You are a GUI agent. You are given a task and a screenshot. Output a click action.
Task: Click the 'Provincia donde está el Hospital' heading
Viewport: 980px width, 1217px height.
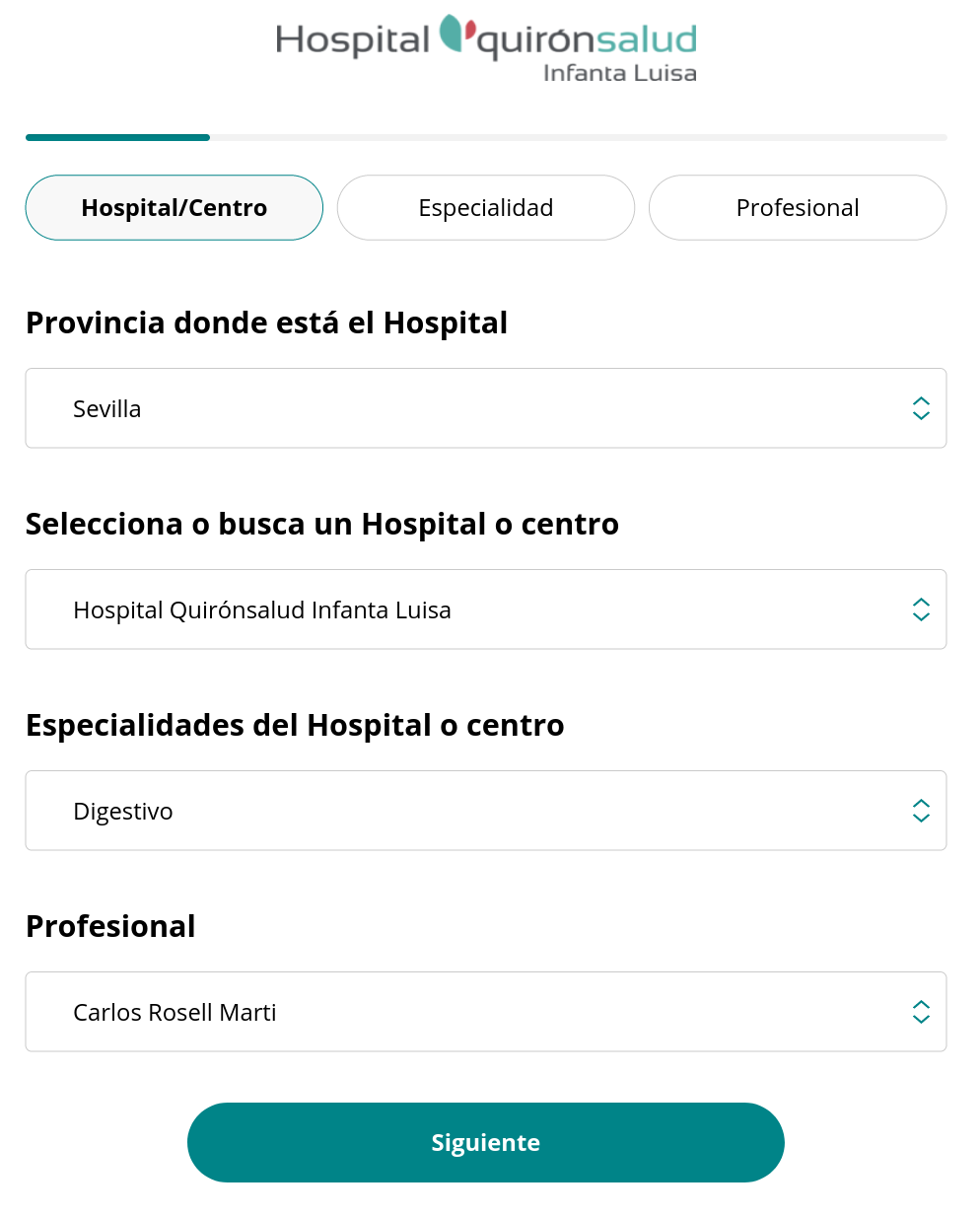[x=266, y=323]
